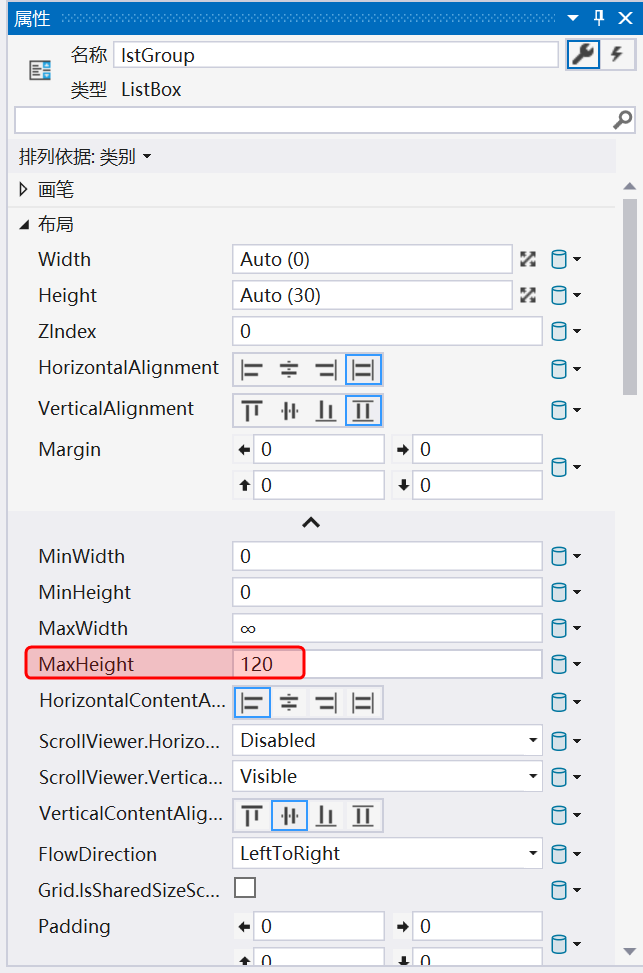Open FlowDirection dropdown

pyautogui.click(x=387, y=854)
